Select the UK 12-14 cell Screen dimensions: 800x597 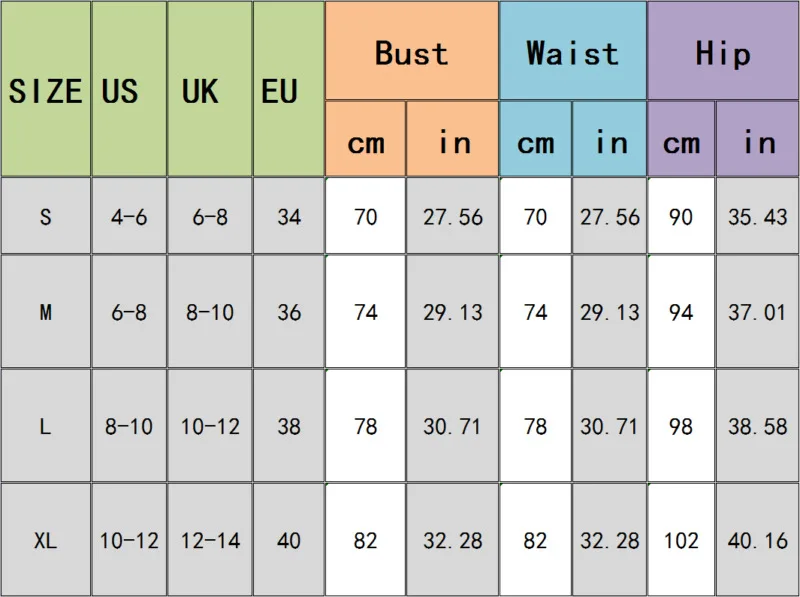tap(209, 541)
